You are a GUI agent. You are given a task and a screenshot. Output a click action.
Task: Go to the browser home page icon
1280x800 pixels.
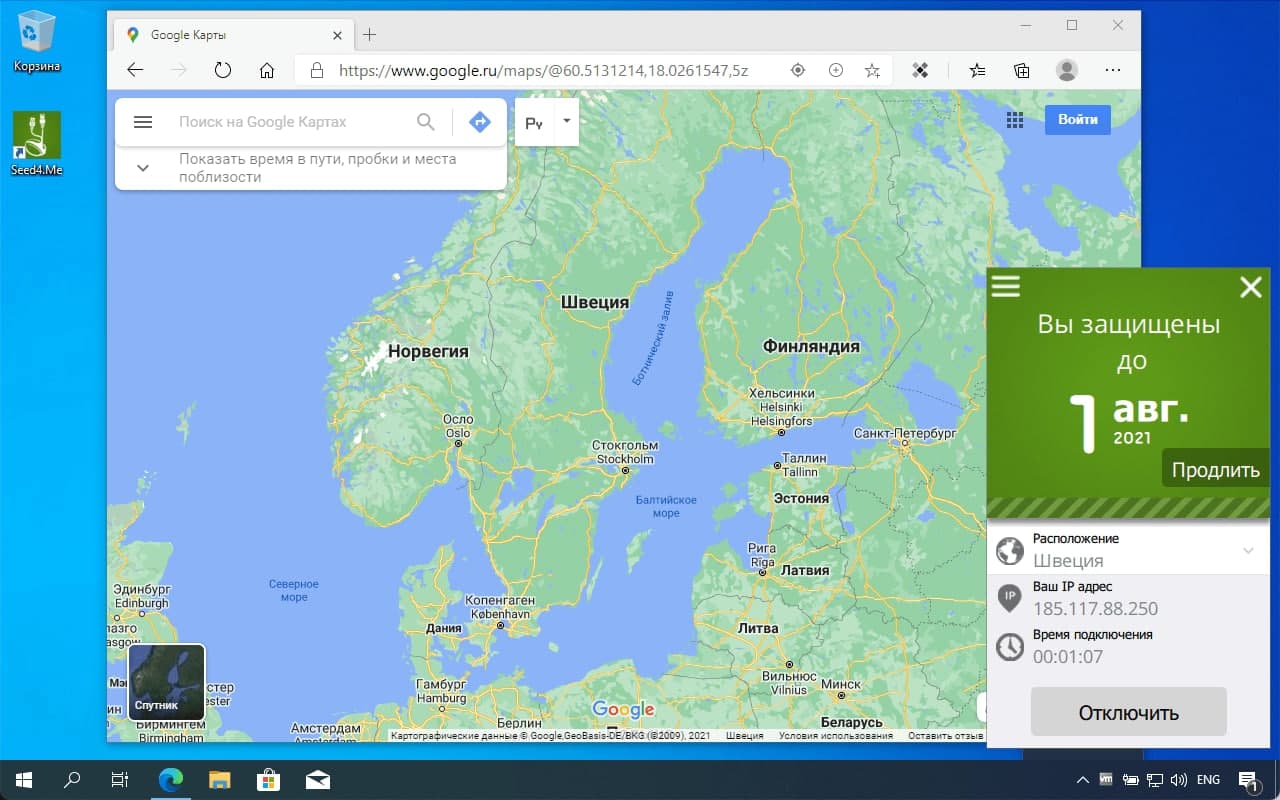tap(267, 70)
